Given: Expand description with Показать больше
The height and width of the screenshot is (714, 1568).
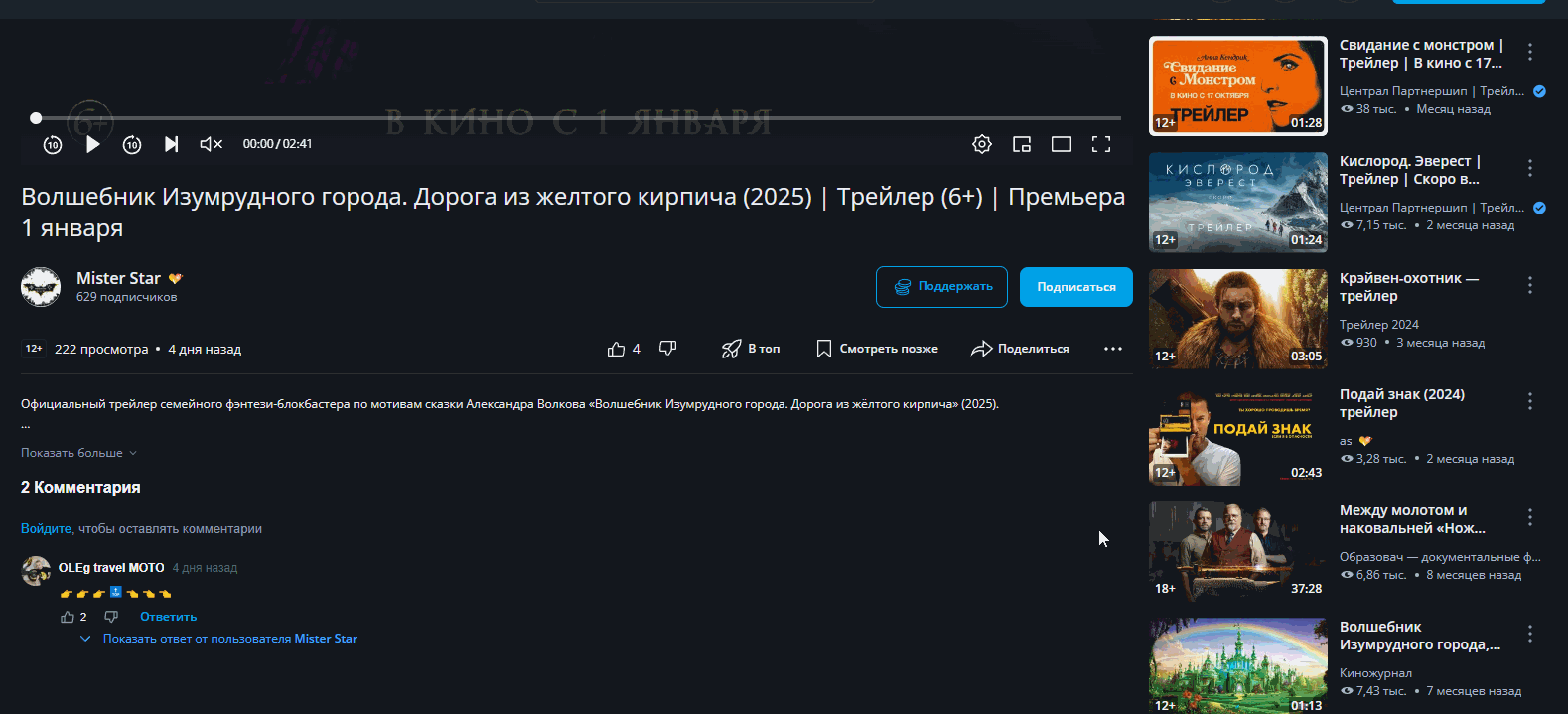Looking at the screenshot, I should click(x=78, y=453).
